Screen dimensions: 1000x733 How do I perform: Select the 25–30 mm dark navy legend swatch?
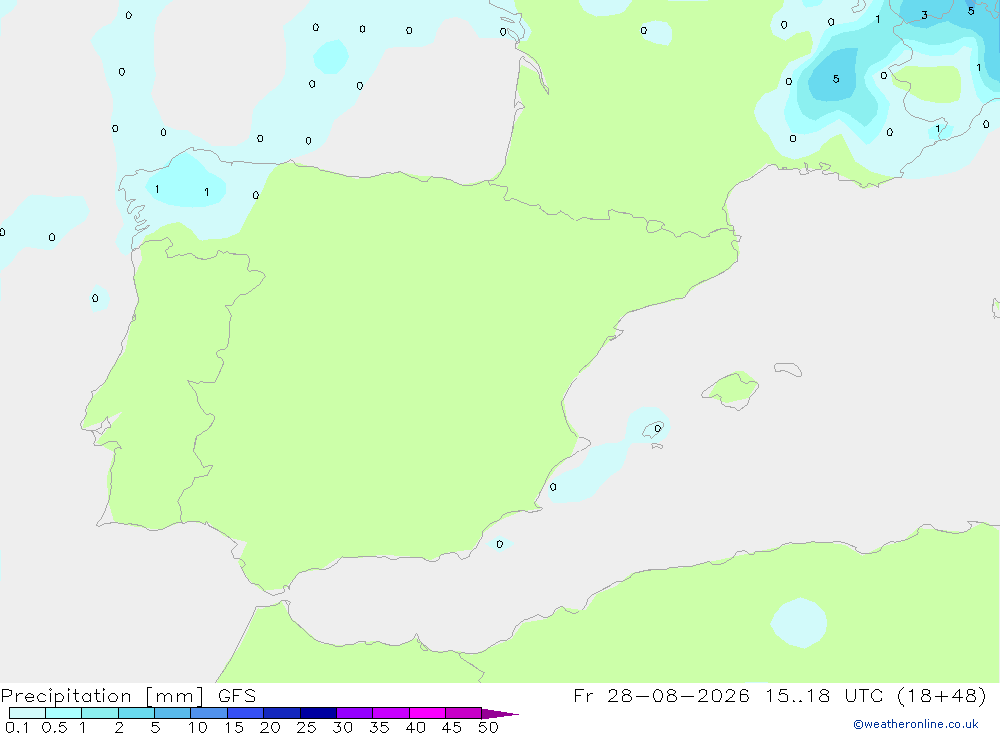318,713
